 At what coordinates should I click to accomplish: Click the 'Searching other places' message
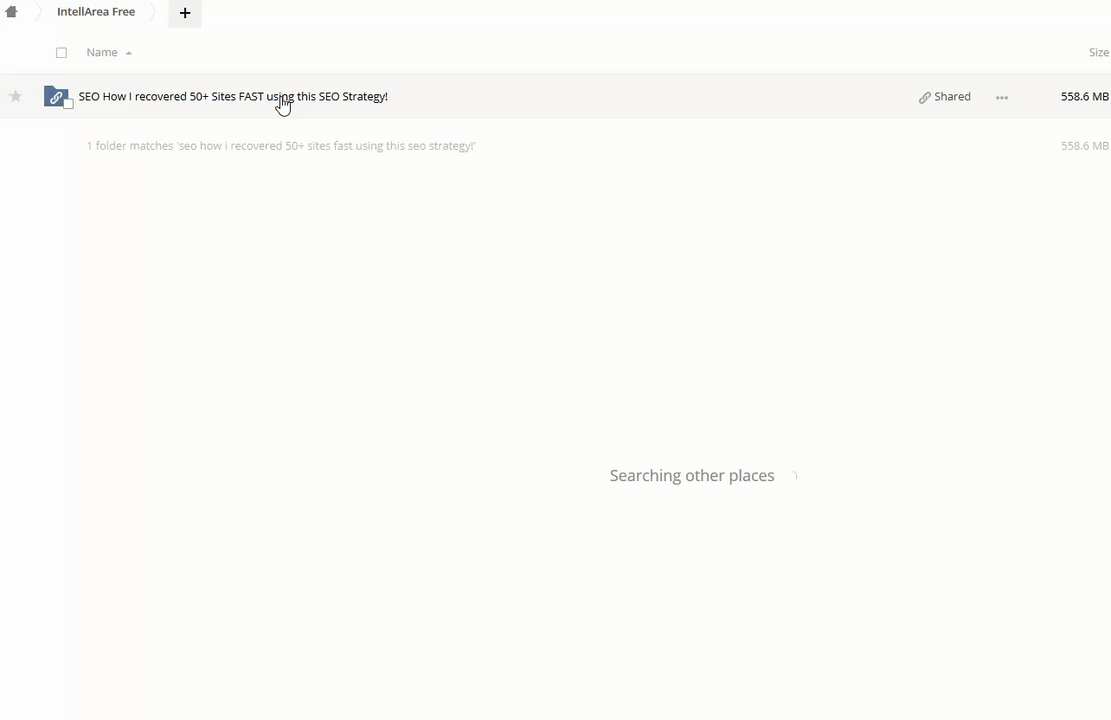click(x=691, y=476)
